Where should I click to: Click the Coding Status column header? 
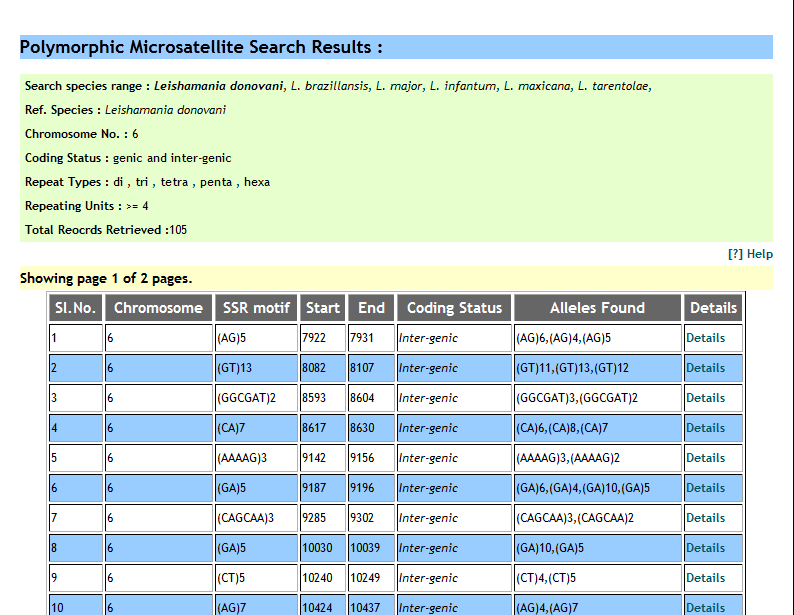coord(454,308)
